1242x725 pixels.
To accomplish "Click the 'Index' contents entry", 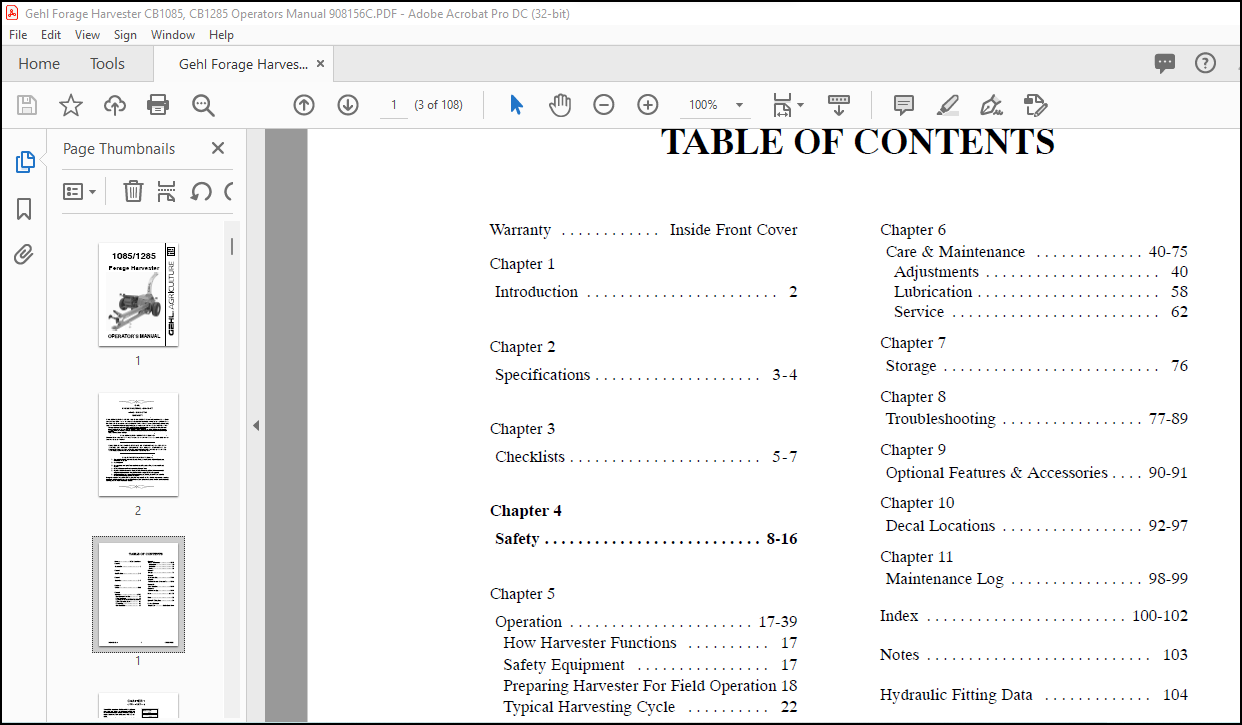I will coord(1034,616).
